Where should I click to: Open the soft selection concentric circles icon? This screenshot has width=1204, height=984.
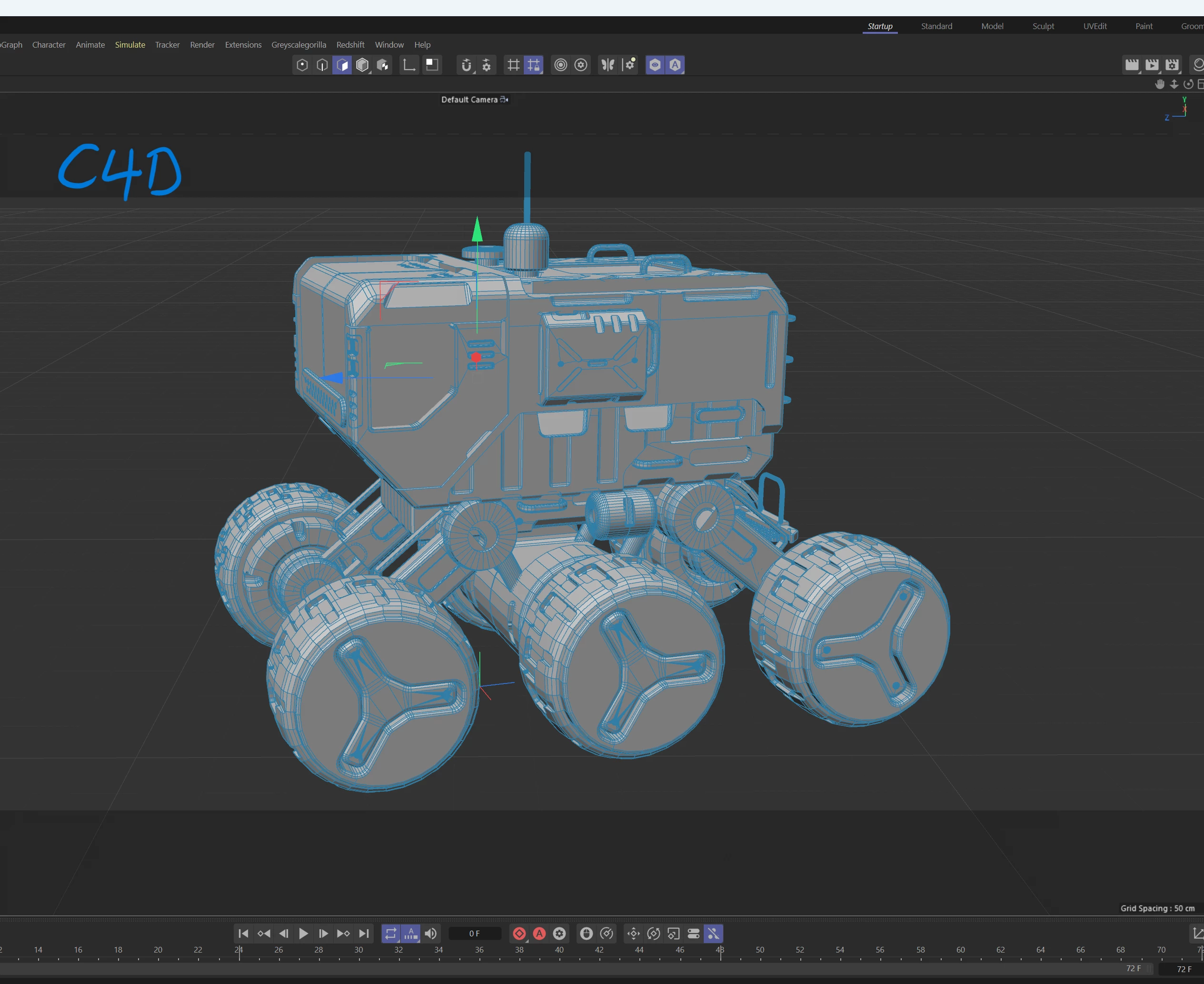pos(560,65)
